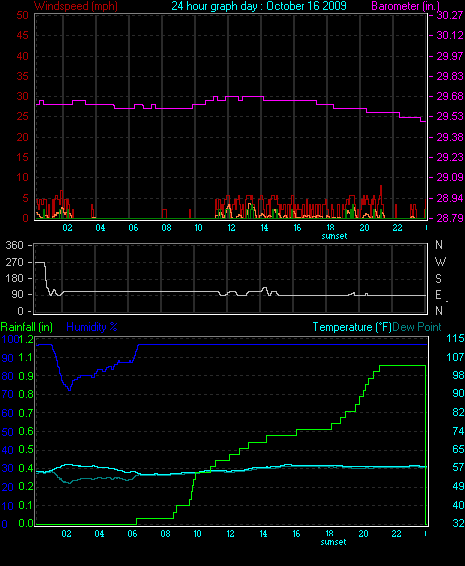Select the blue 70 humidity axis value

[8, 394]
